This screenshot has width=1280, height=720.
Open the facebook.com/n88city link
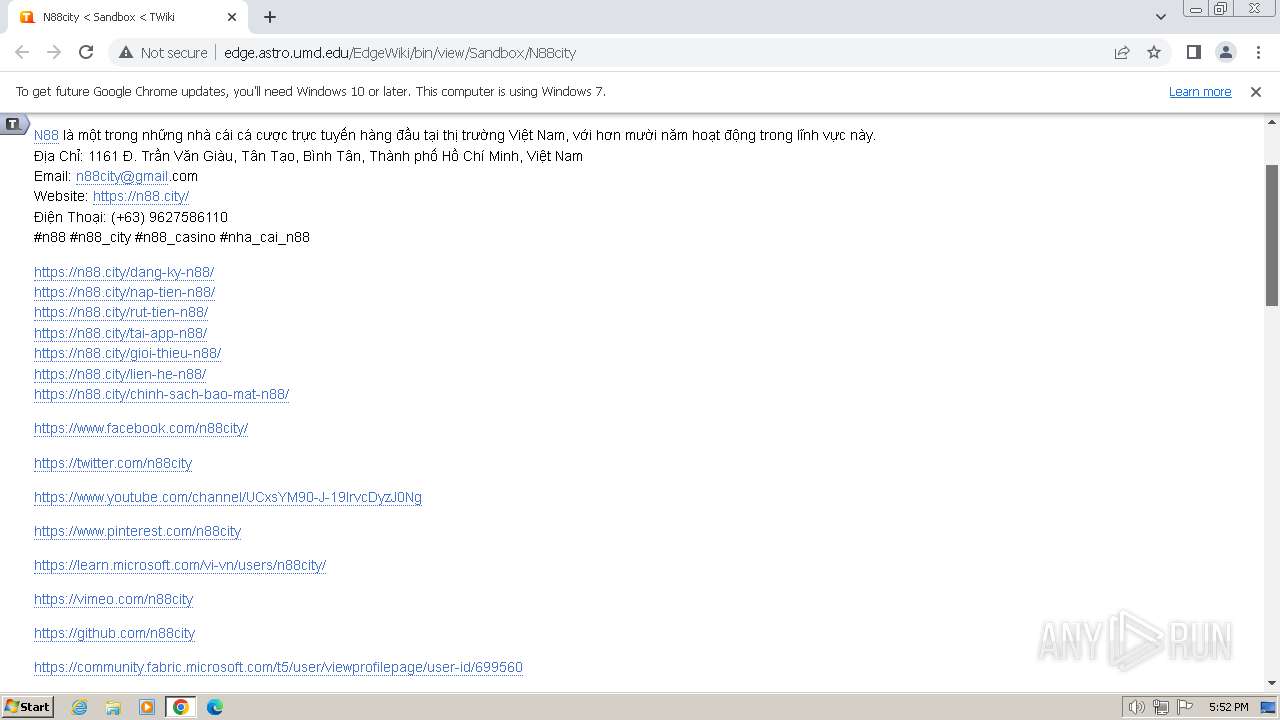coord(141,428)
